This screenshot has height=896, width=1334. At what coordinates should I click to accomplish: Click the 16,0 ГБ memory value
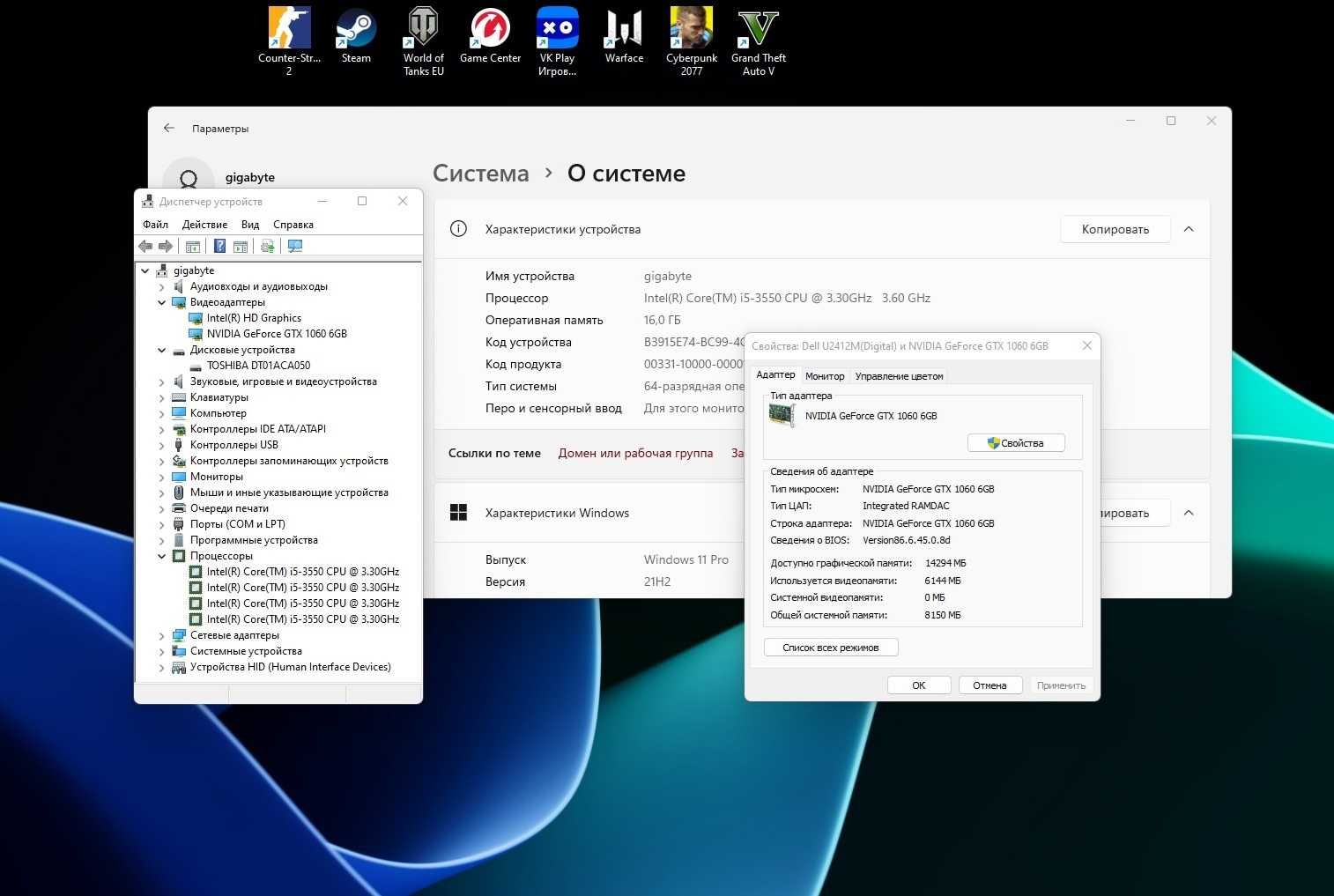[663, 320]
